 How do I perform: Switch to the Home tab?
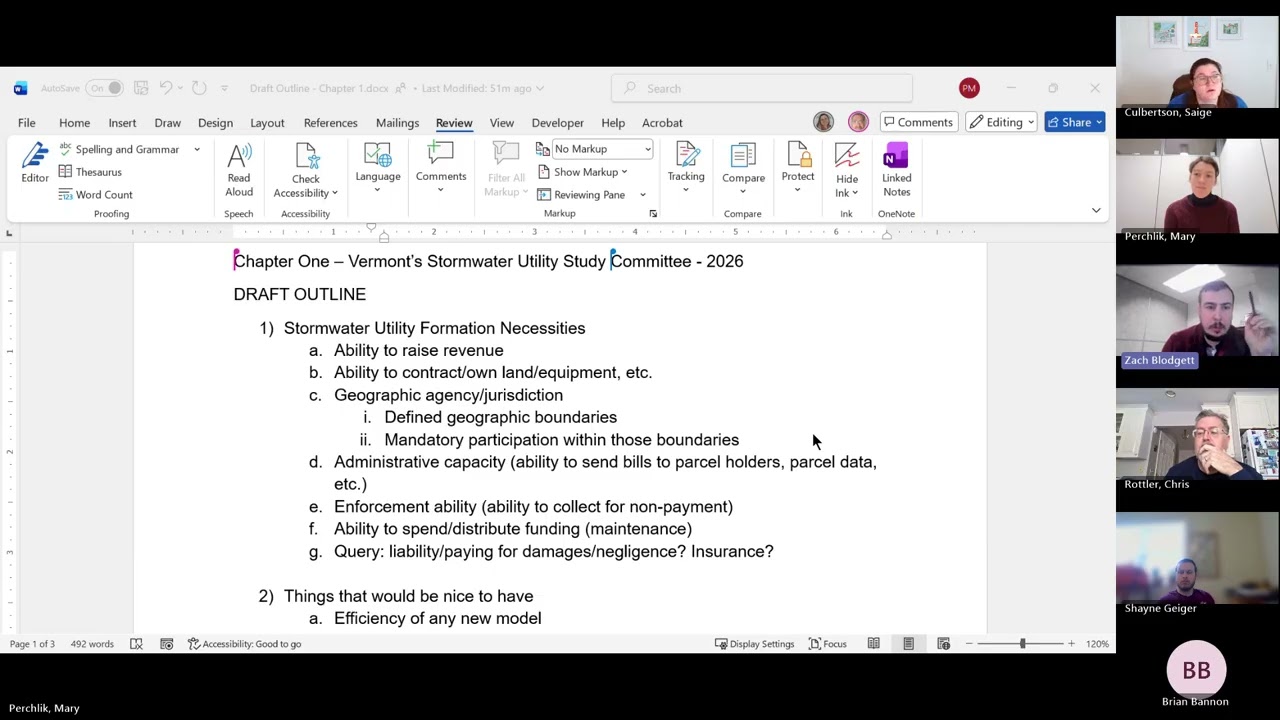74,122
